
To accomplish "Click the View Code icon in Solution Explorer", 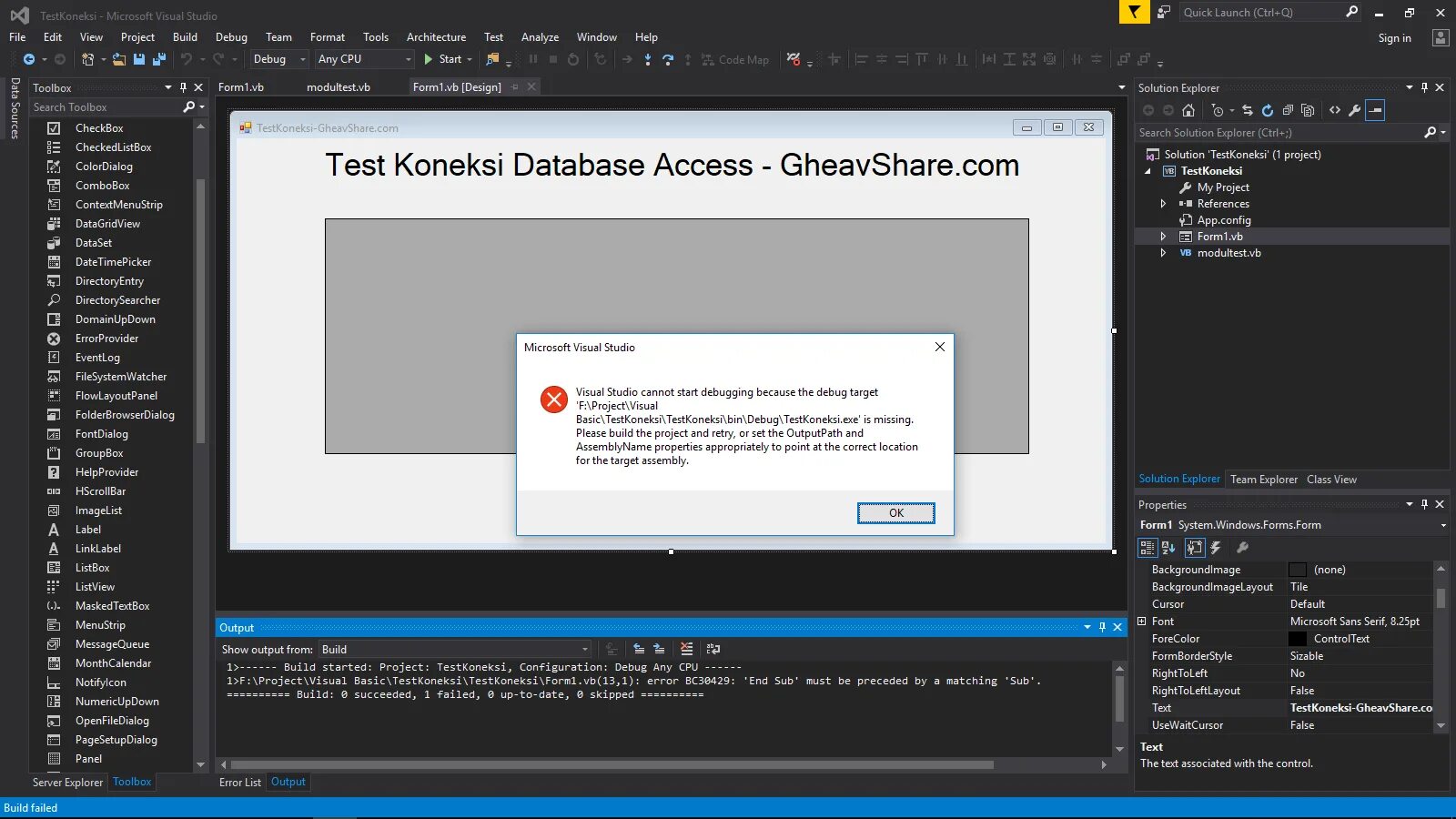I will tap(1335, 110).
